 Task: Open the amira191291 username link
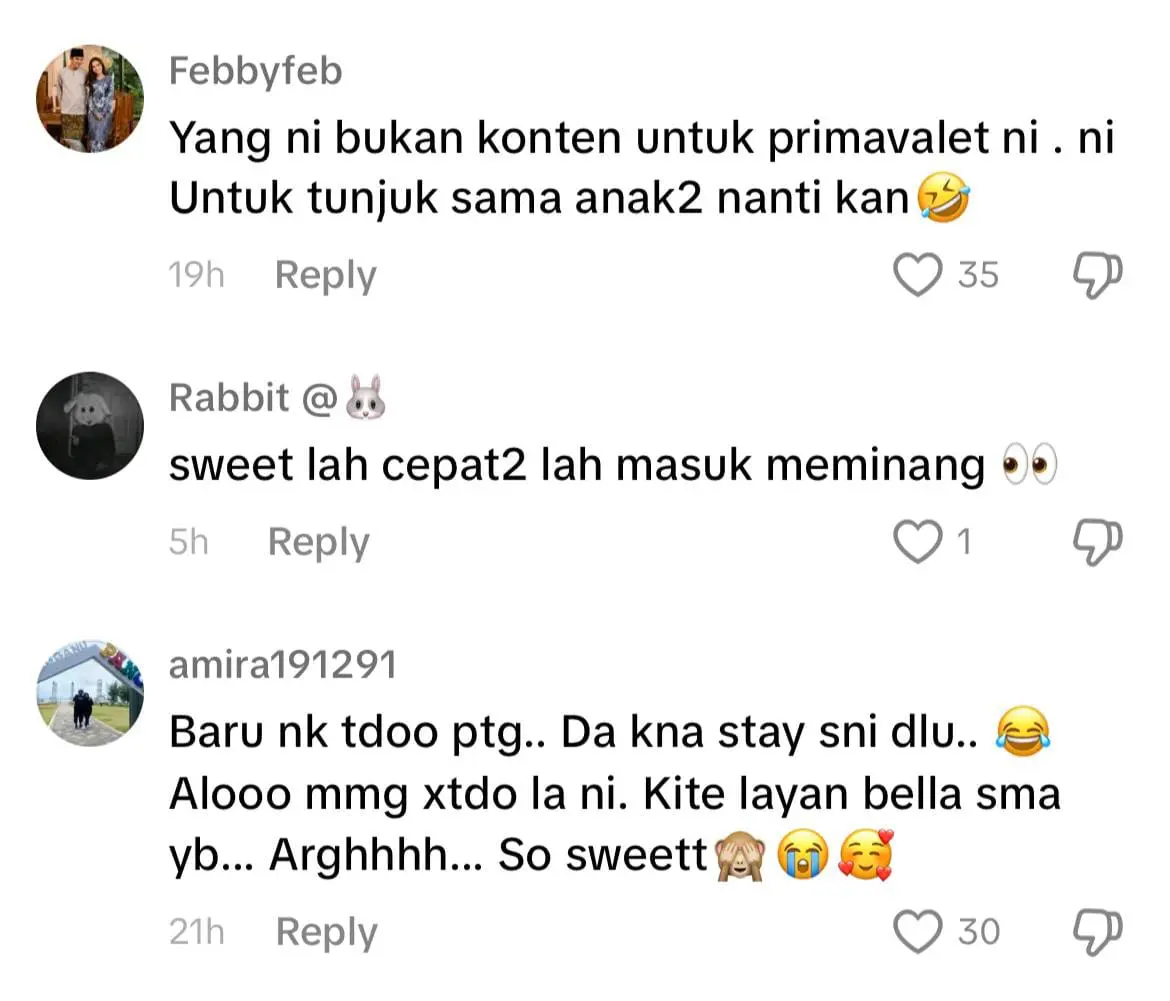pyautogui.click(x=282, y=665)
